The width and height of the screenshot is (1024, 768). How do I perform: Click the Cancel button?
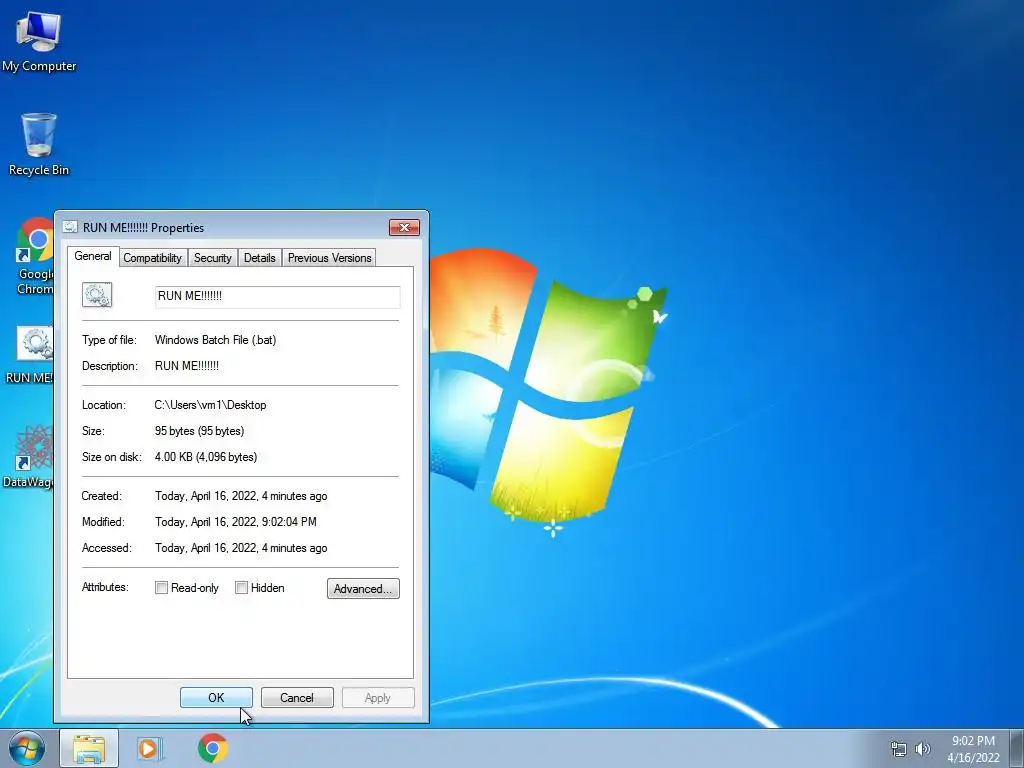pos(297,697)
